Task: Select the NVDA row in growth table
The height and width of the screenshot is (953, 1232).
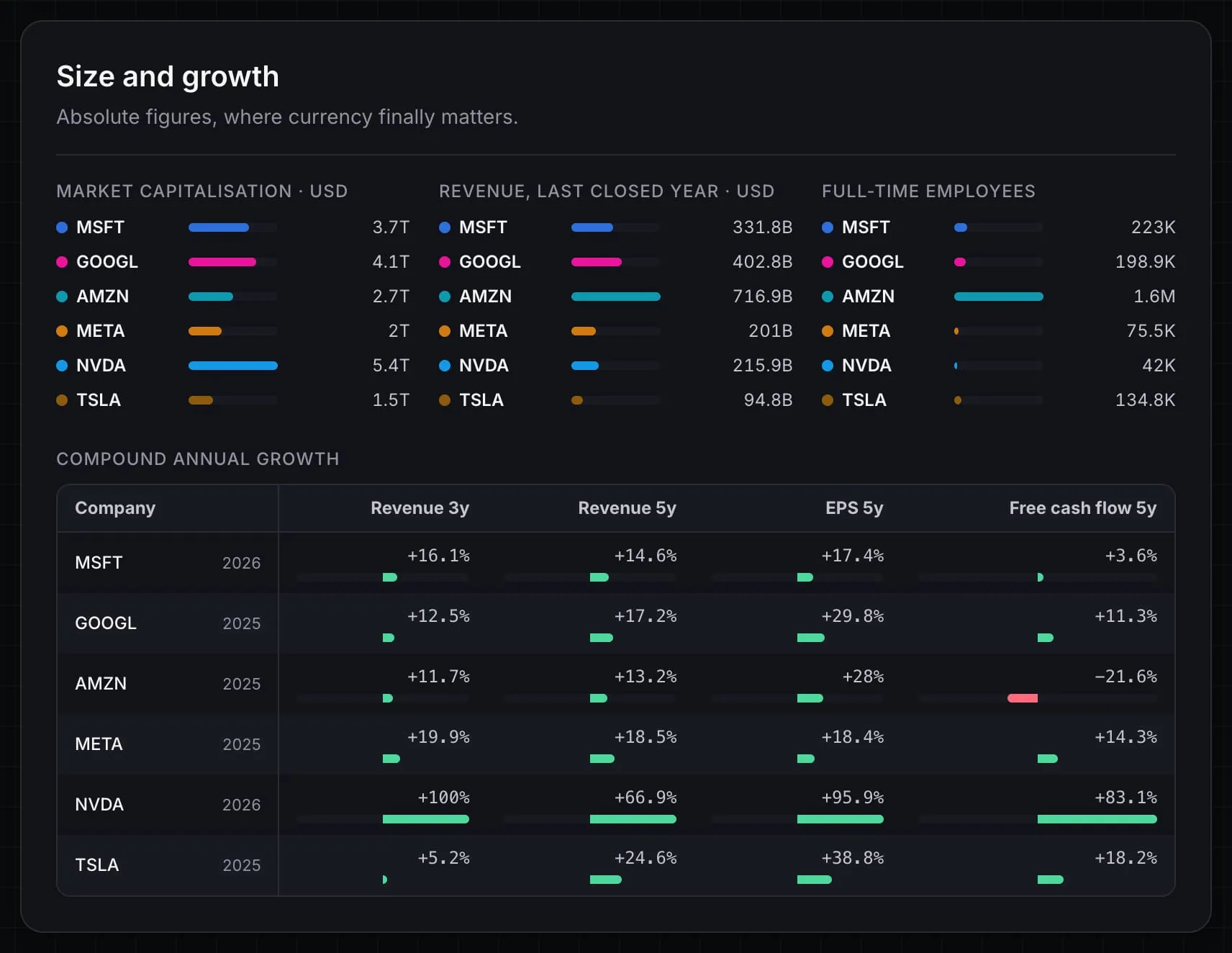Action: (616, 805)
